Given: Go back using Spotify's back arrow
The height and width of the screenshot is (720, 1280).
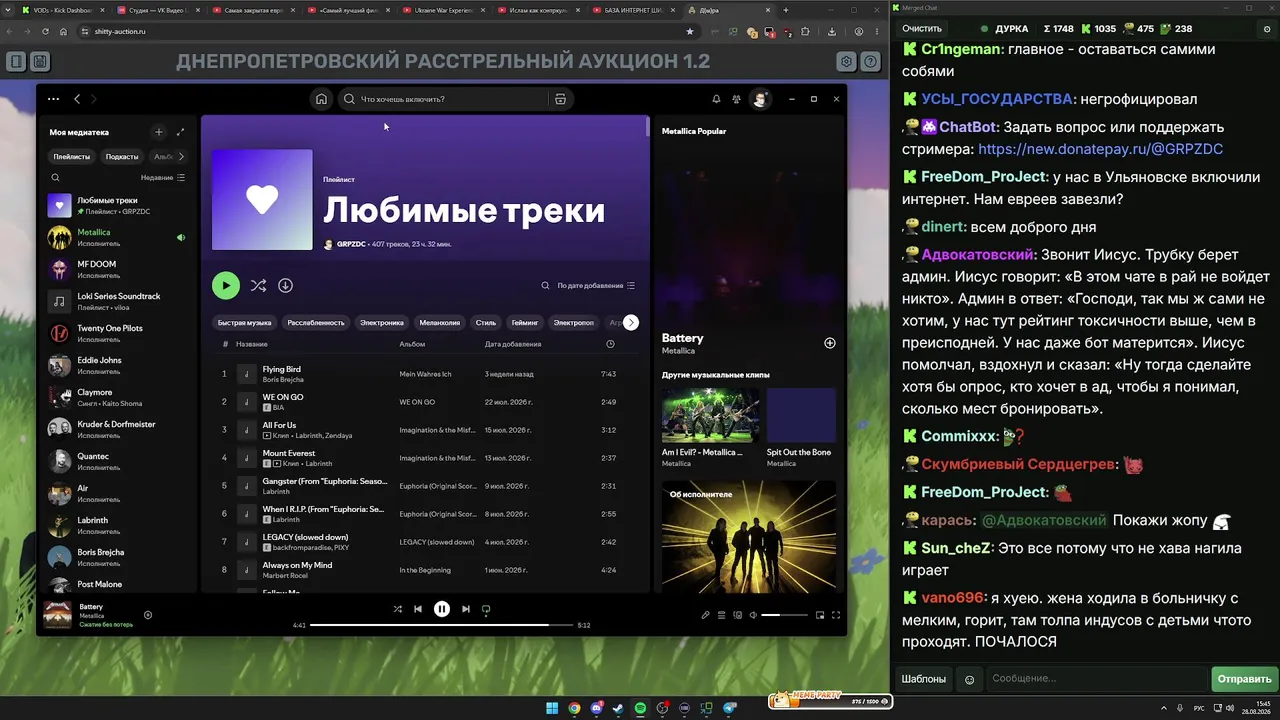Looking at the screenshot, I should click(77, 99).
